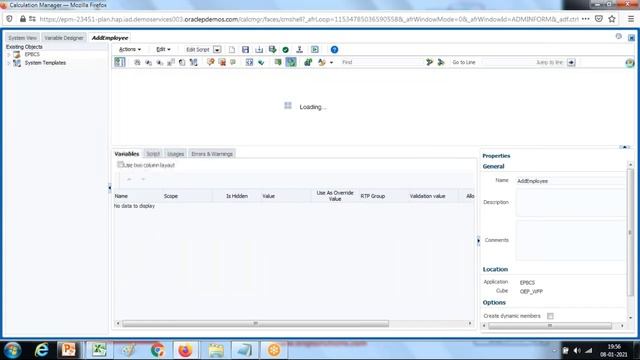Validate the rule with the green checkmark icon
This screenshot has width=640, height=360.
pos(286,50)
